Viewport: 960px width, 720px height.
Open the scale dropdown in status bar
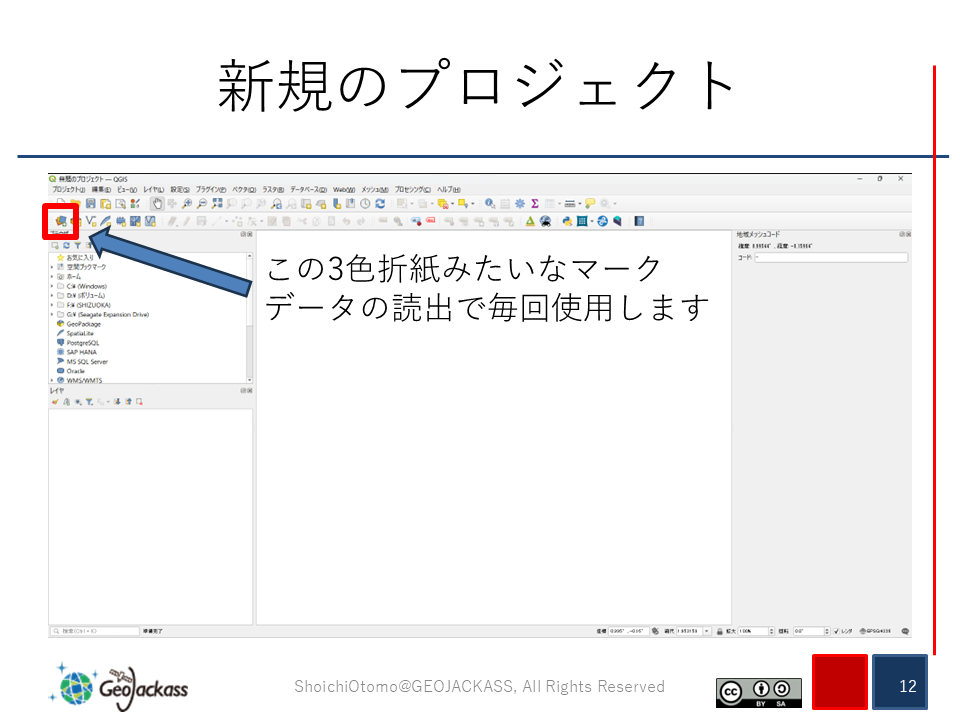pyautogui.click(x=707, y=631)
